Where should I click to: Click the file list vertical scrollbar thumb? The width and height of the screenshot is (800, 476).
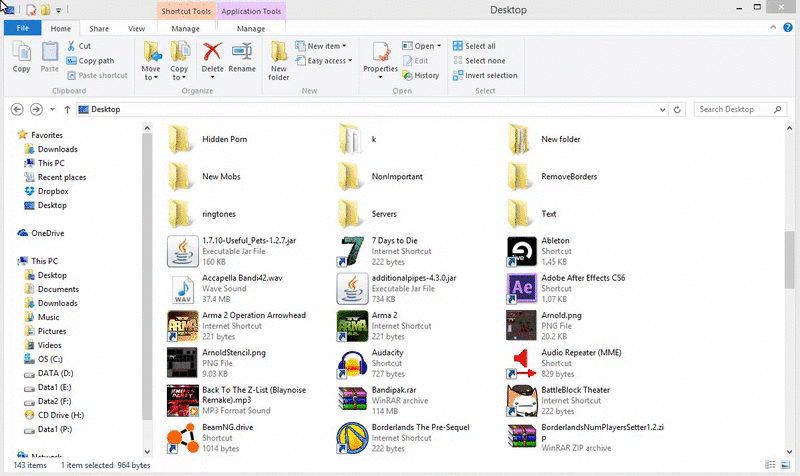click(789, 260)
